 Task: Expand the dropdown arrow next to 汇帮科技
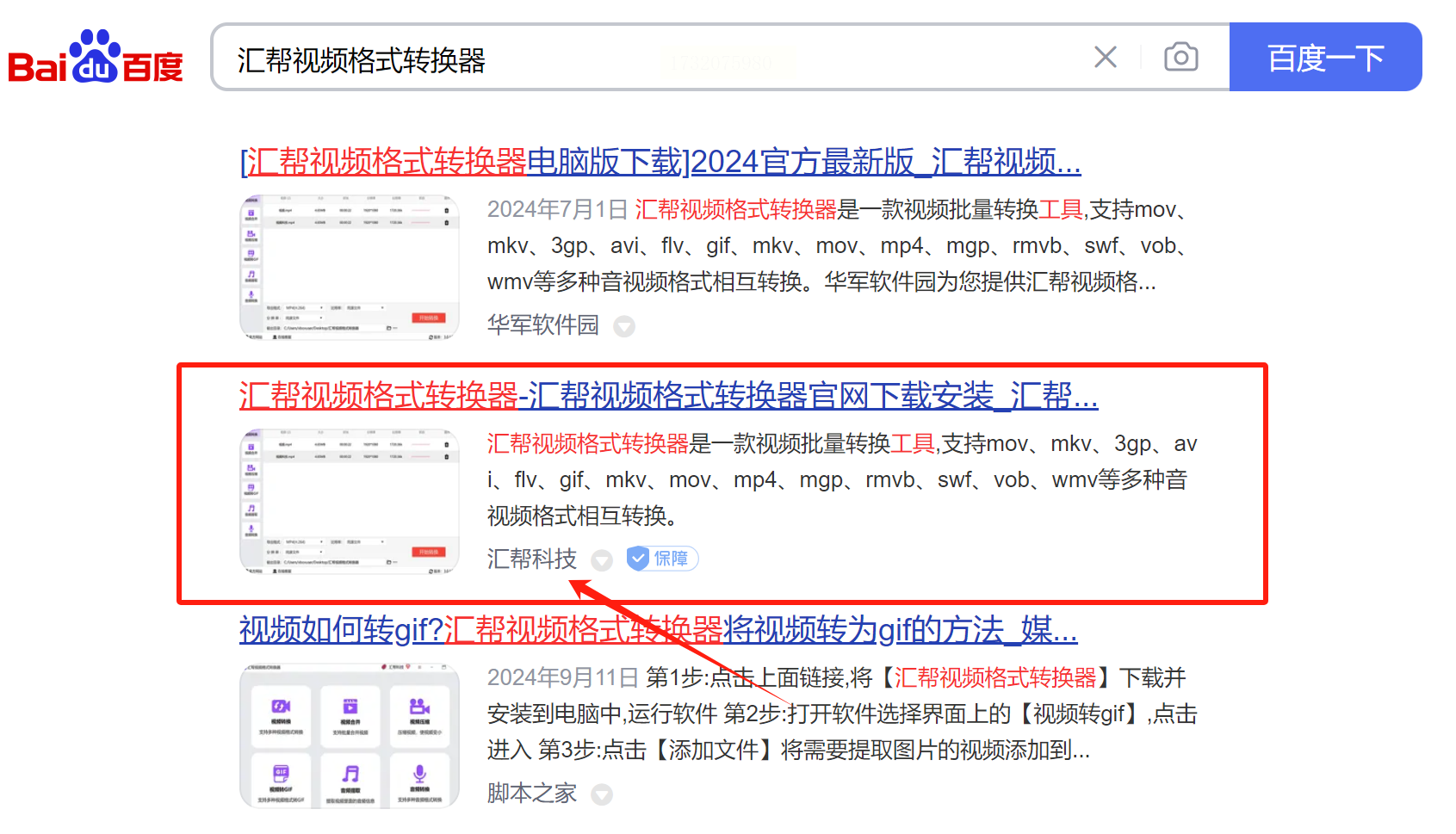click(602, 560)
